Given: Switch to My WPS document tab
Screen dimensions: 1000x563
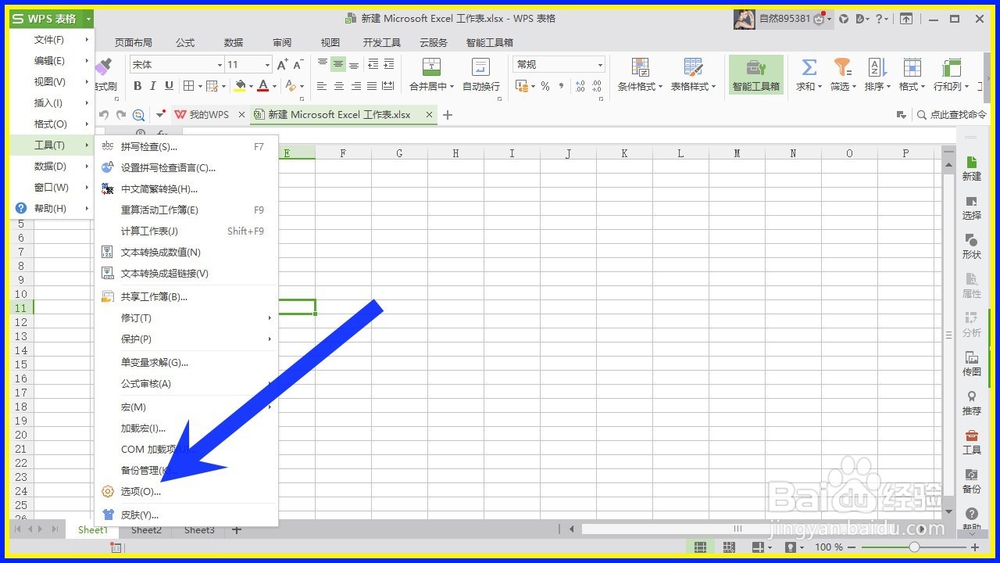Looking at the screenshot, I should coord(209,115).
